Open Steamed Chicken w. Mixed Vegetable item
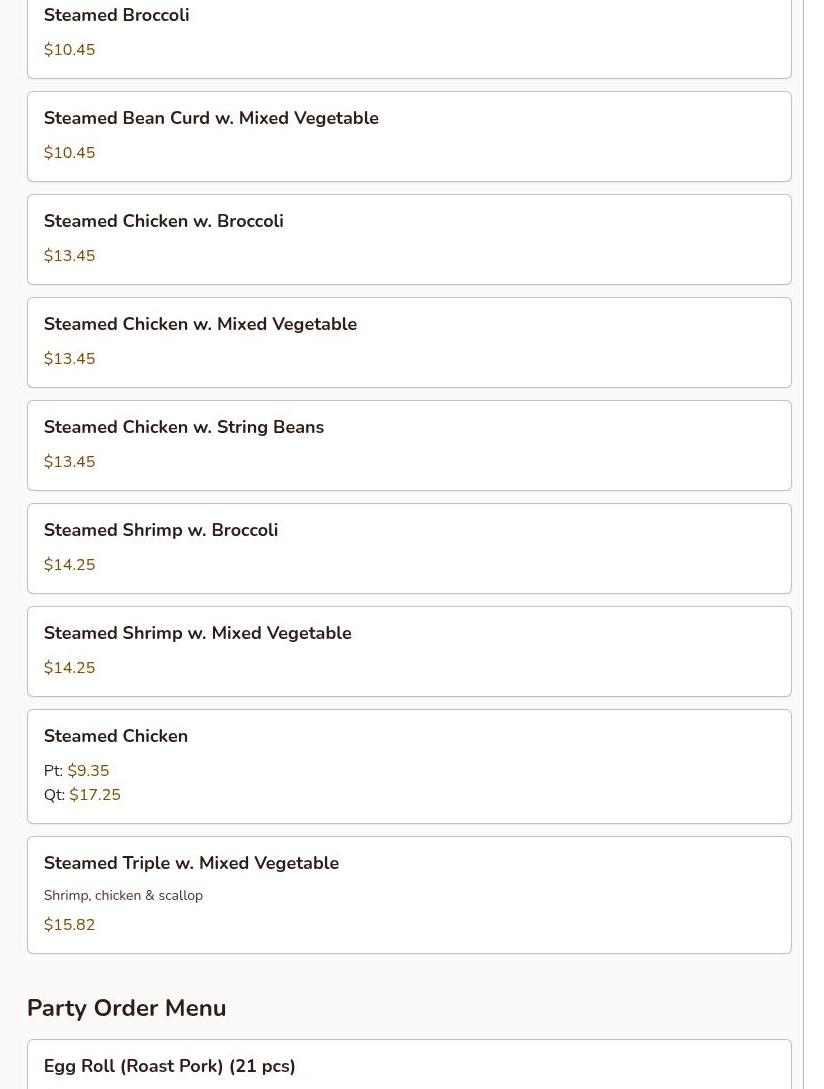Image resolution: width=824 pixels, height=1089 pixels. [409, 342]
